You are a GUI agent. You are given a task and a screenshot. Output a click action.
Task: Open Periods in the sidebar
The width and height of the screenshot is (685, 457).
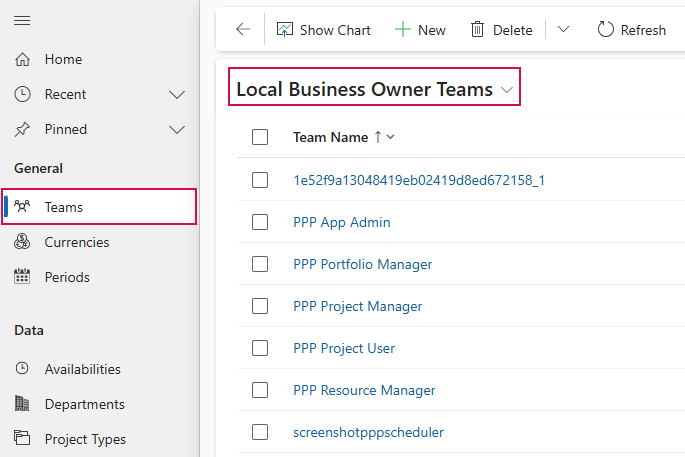(67, 277)
